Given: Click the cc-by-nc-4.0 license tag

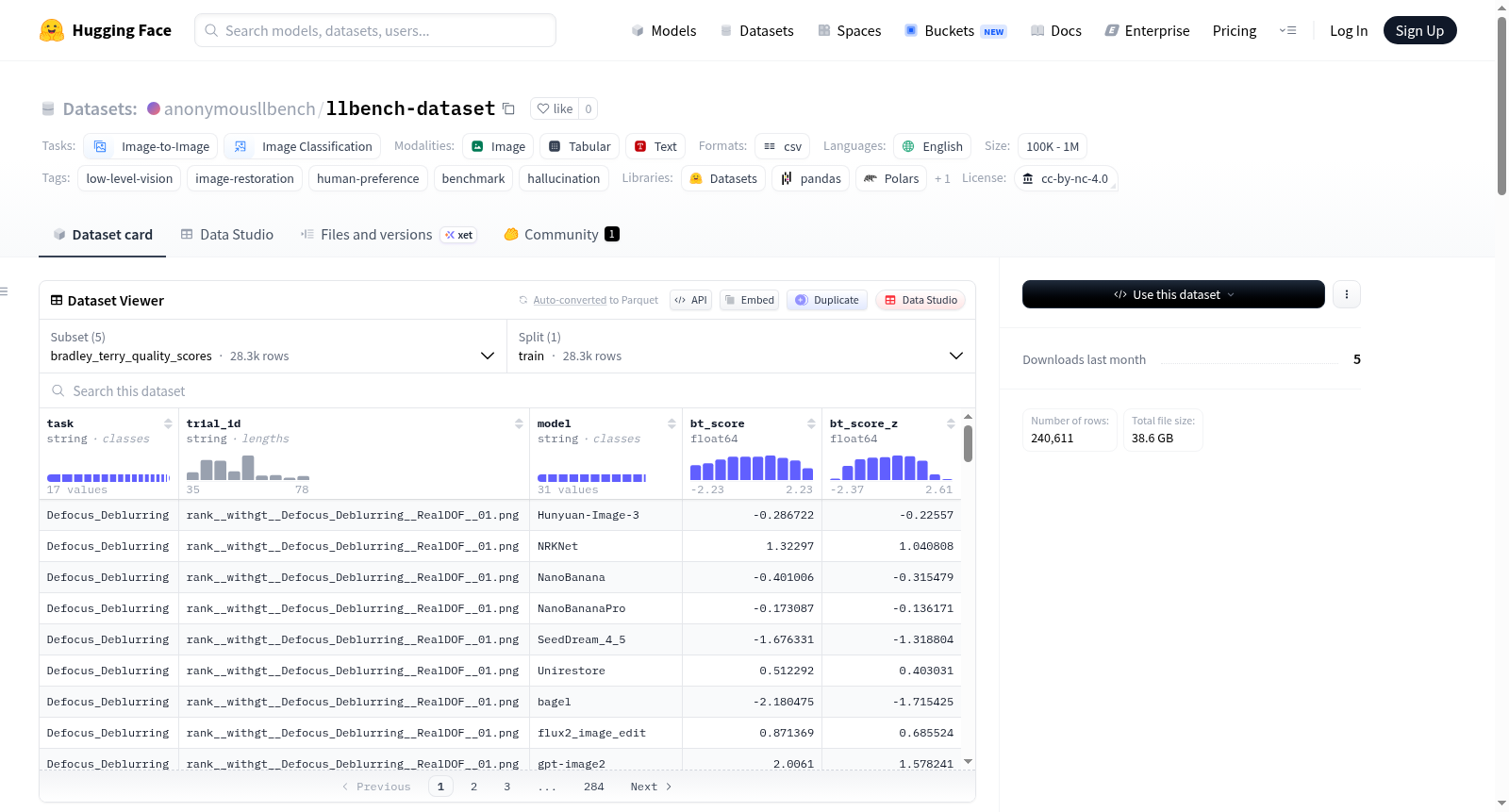Looking at the screenshot, I should pos(1066,178).
